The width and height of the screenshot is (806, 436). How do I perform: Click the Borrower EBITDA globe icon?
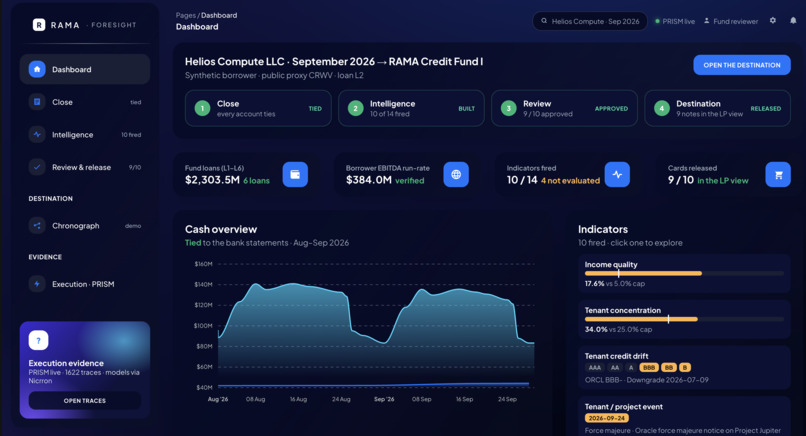pos(456,174)
